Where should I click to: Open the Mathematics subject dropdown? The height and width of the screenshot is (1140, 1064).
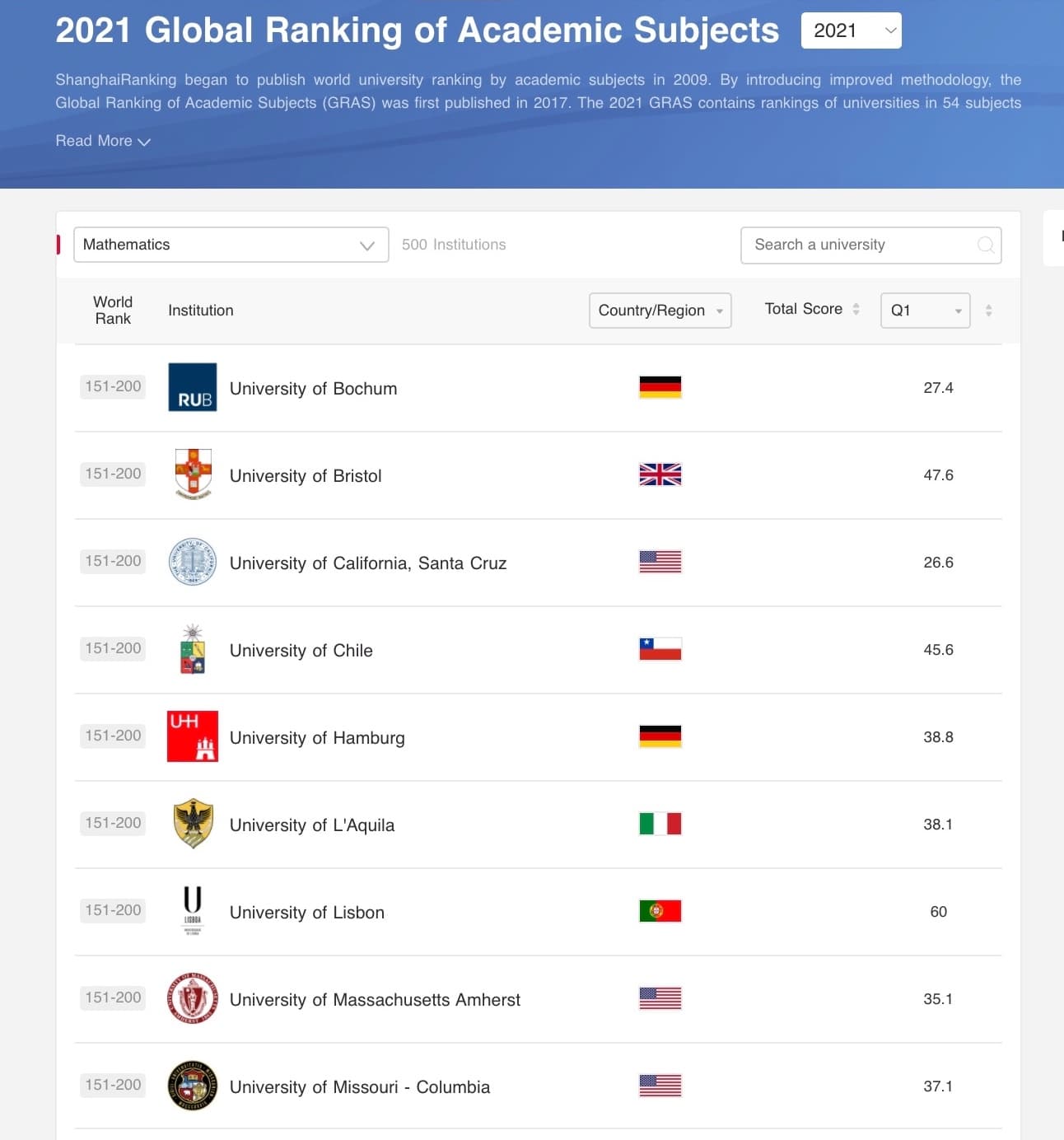coord(231,245)
